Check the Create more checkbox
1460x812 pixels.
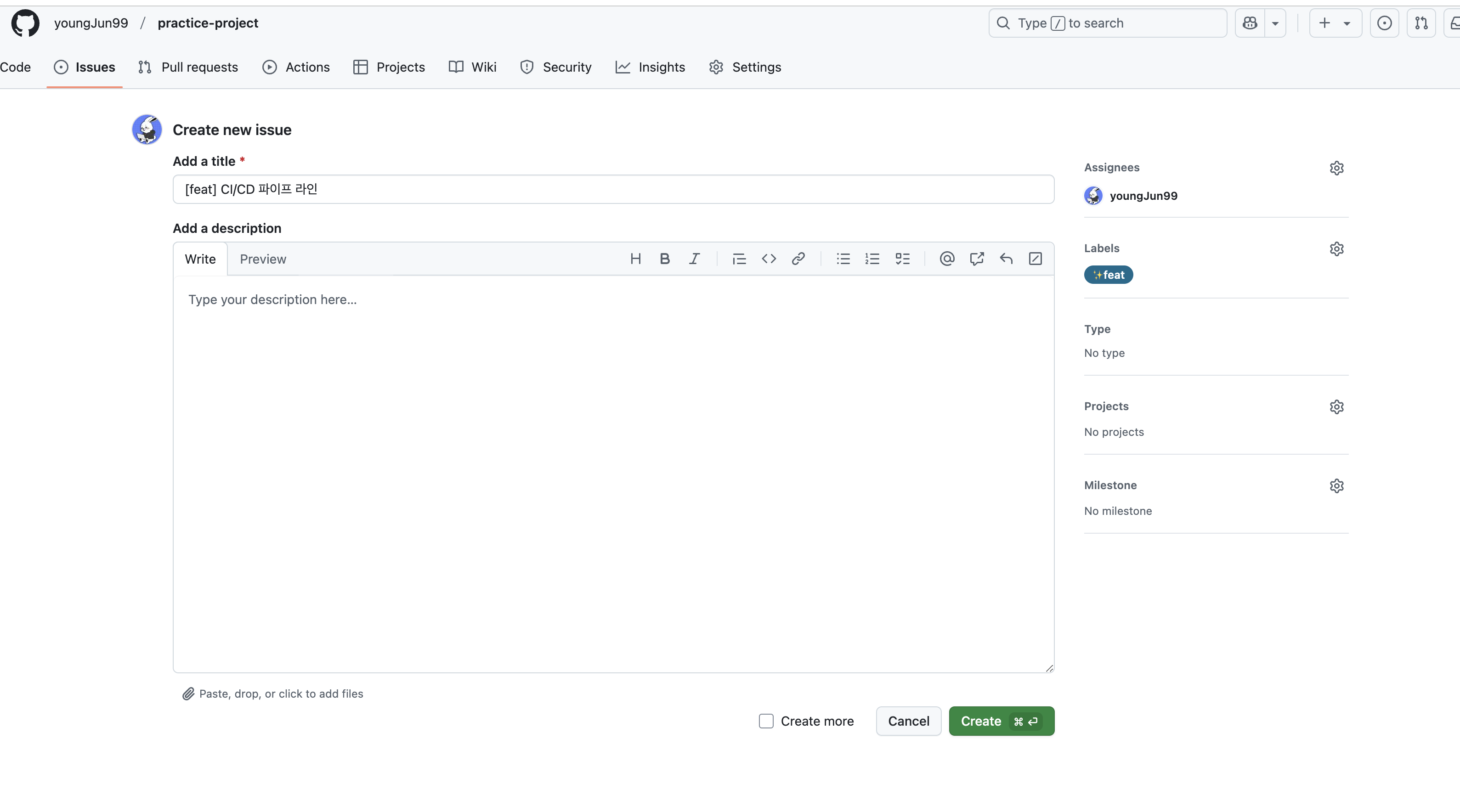click(x=766, y=721)
